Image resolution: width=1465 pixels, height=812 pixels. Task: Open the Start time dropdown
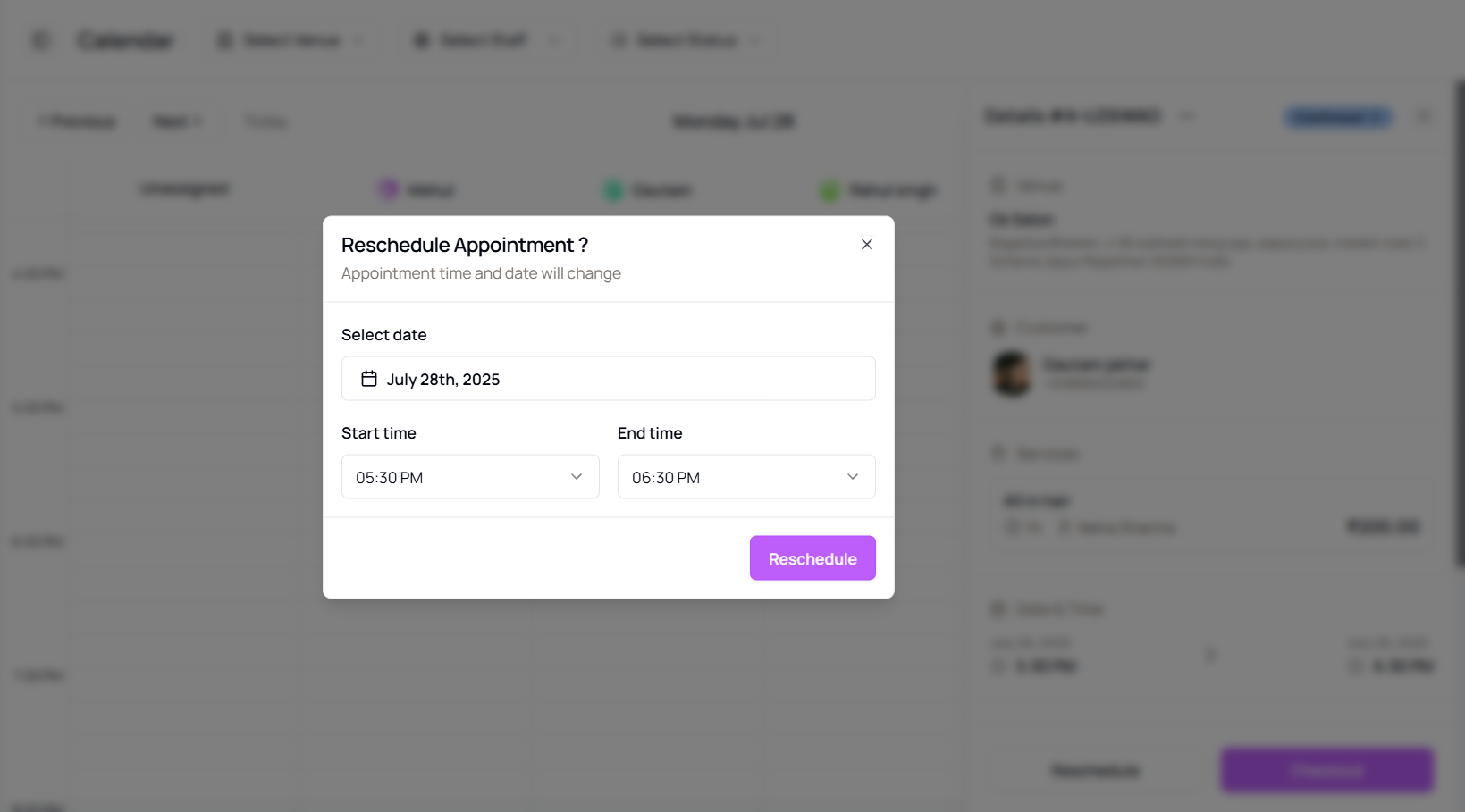click(x=470, y=477)
